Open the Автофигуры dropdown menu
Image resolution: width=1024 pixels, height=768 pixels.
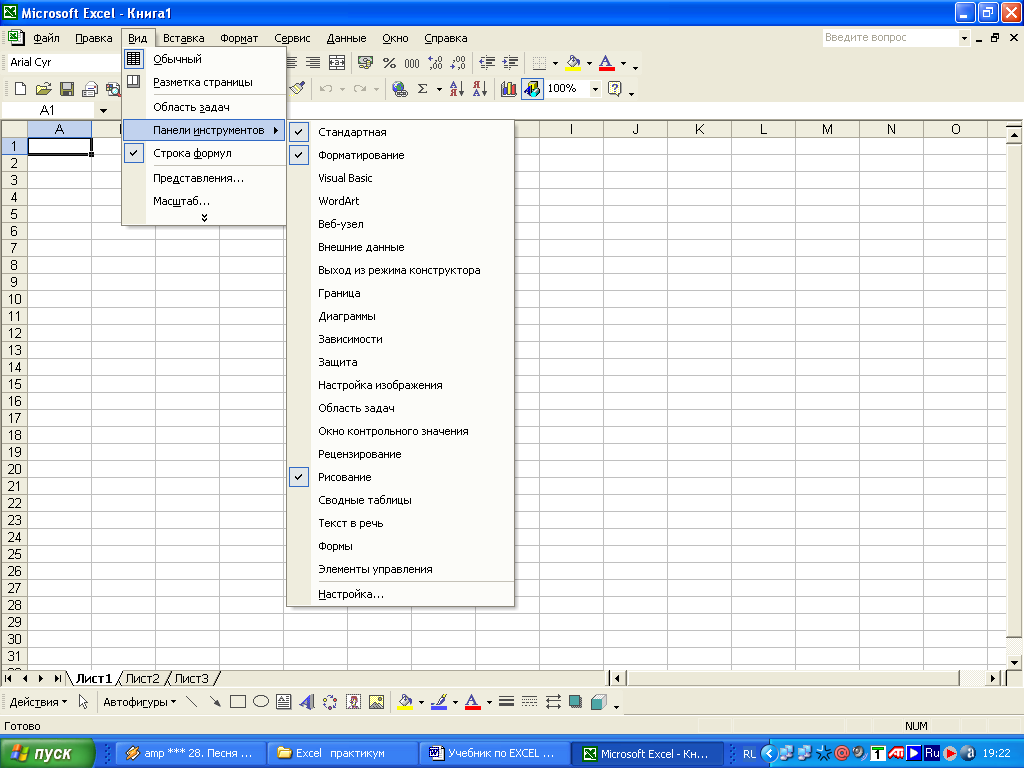point(140,702)
